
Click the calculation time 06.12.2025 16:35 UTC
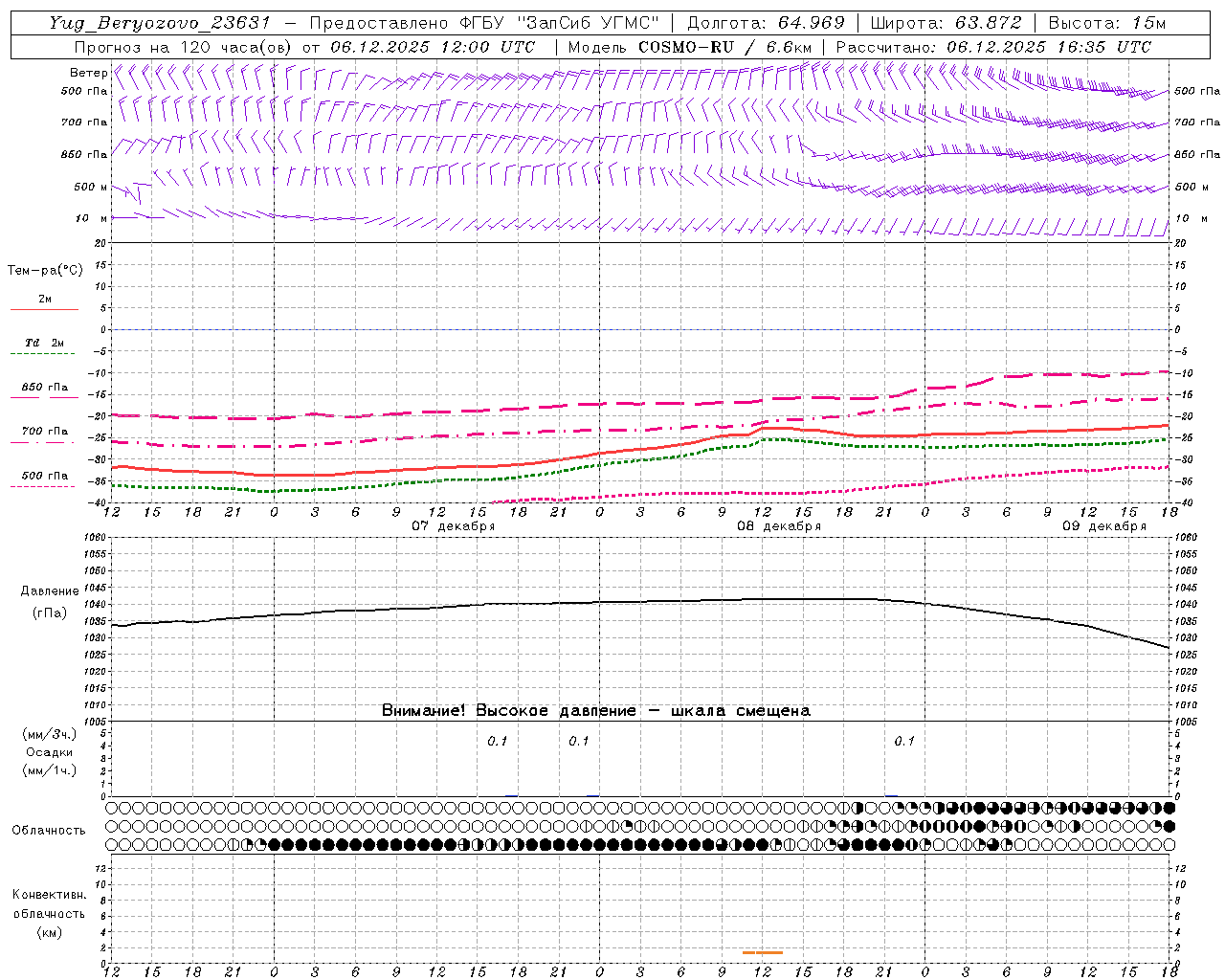[1049, 47]
